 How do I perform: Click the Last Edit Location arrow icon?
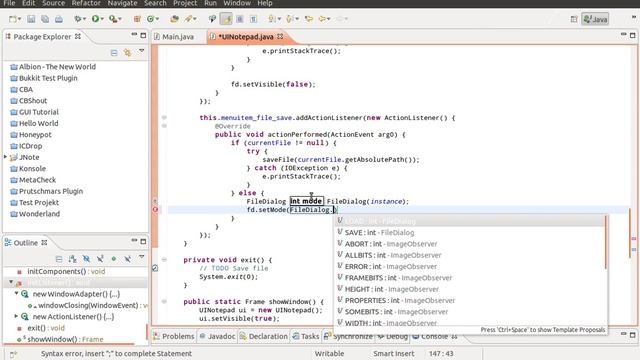[x=309, y=19]
